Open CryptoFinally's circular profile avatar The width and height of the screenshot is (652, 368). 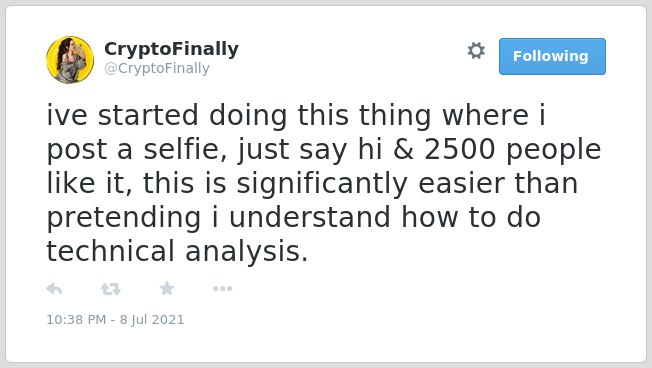70,60
